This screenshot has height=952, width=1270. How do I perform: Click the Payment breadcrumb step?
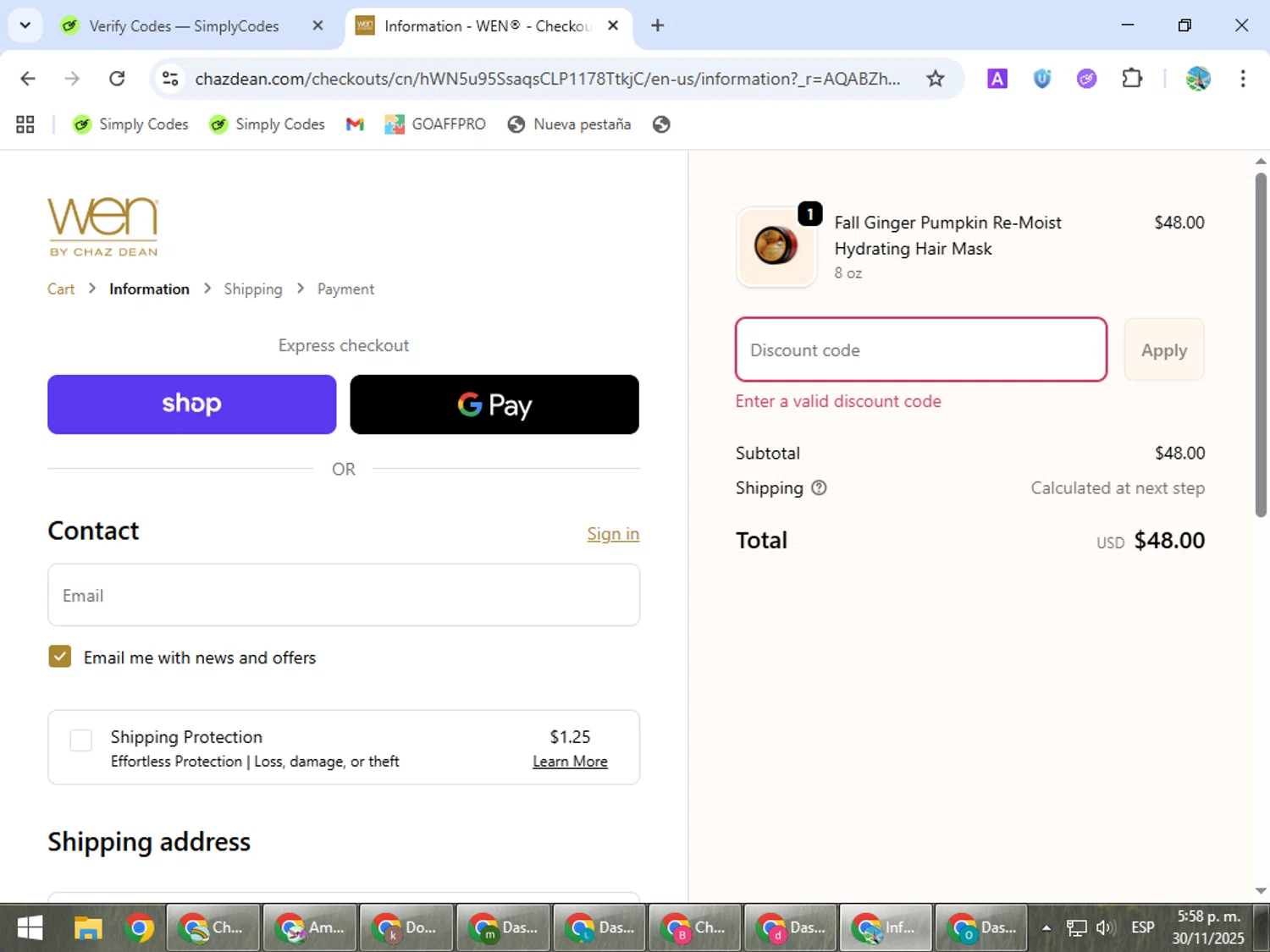pos(345,289)
